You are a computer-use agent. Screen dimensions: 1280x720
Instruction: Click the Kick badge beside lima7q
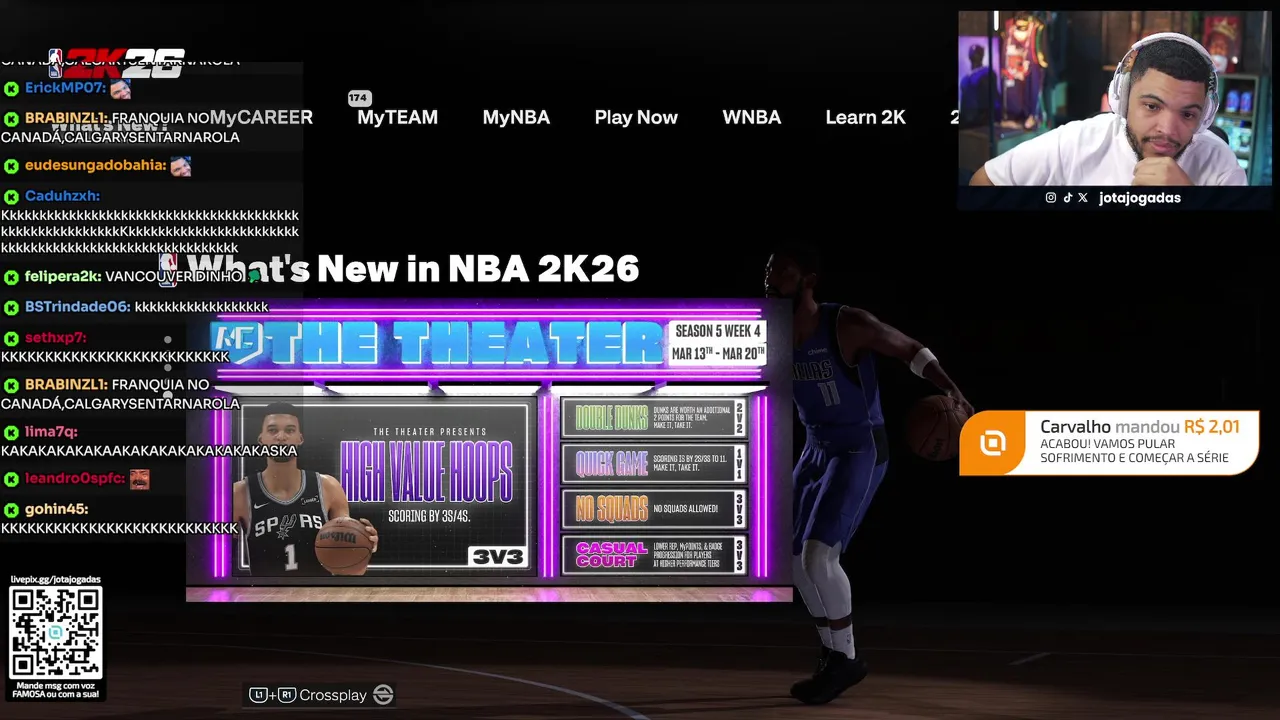pos(11,433)
